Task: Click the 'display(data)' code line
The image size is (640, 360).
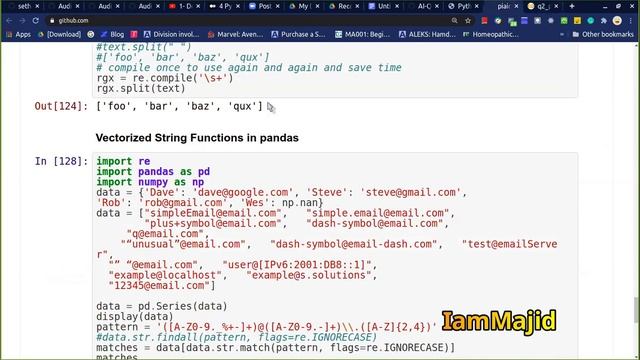Action: 135,316
